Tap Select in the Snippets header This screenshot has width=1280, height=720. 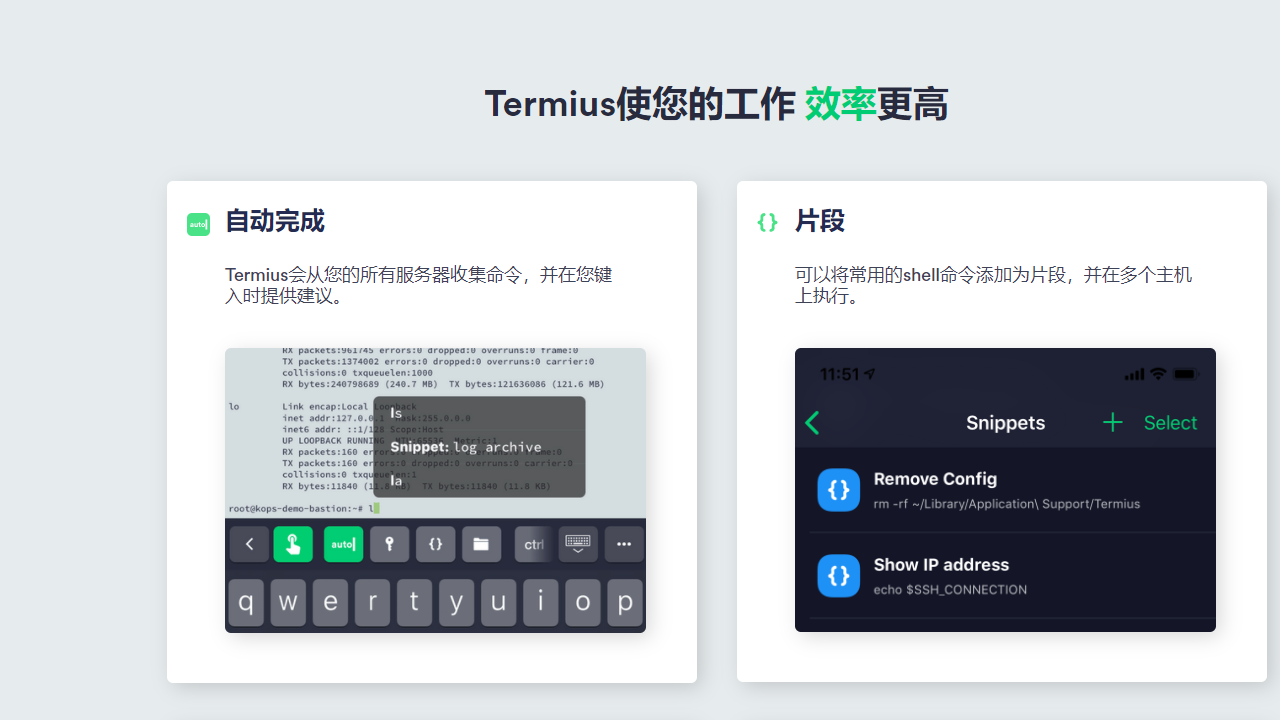tap(1170, 423)
